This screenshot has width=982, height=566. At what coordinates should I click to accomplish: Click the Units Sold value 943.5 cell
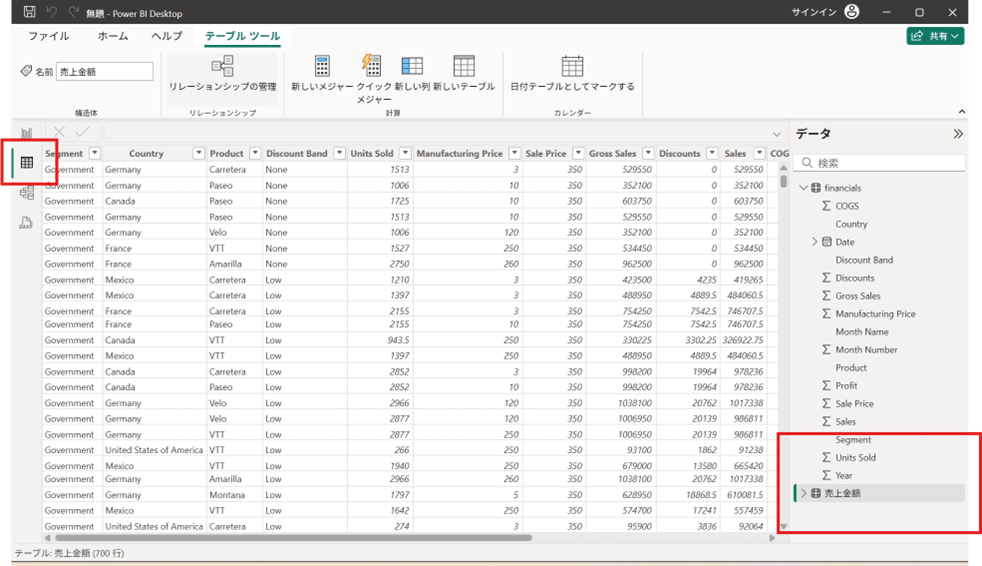379,340
